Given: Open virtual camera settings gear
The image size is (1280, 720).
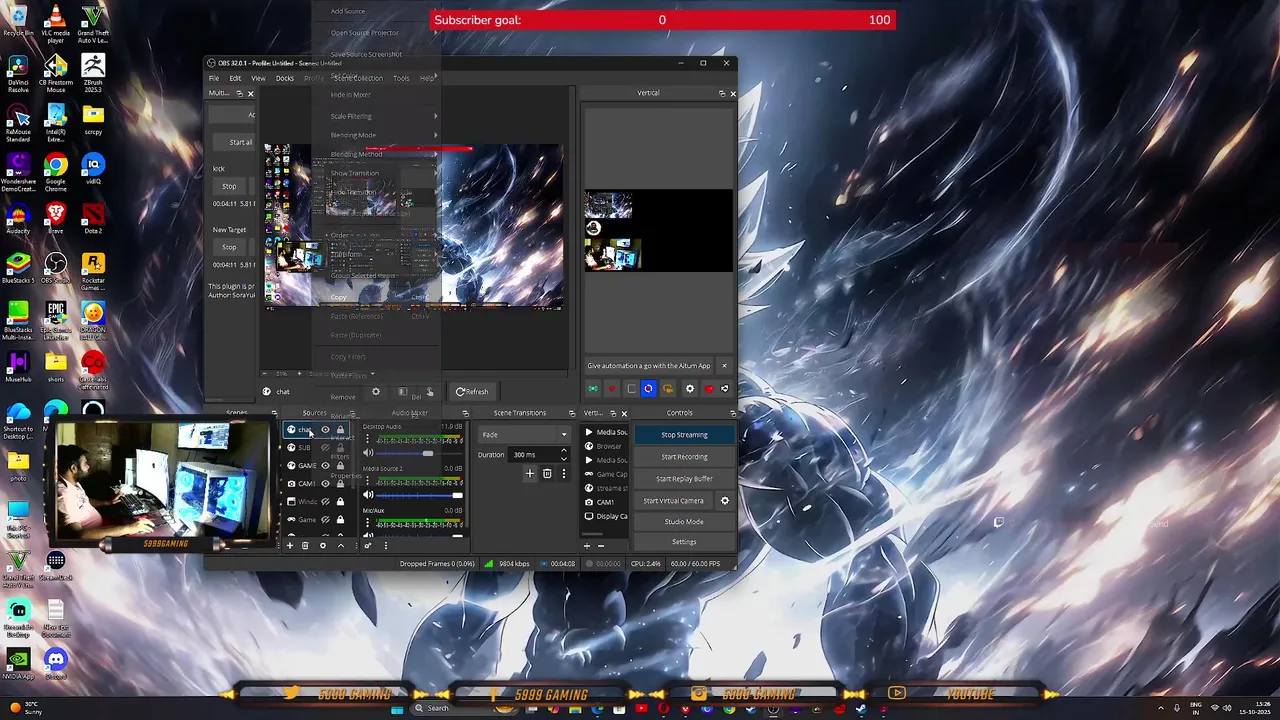Looking at the screenshot, I should point(725,501).
